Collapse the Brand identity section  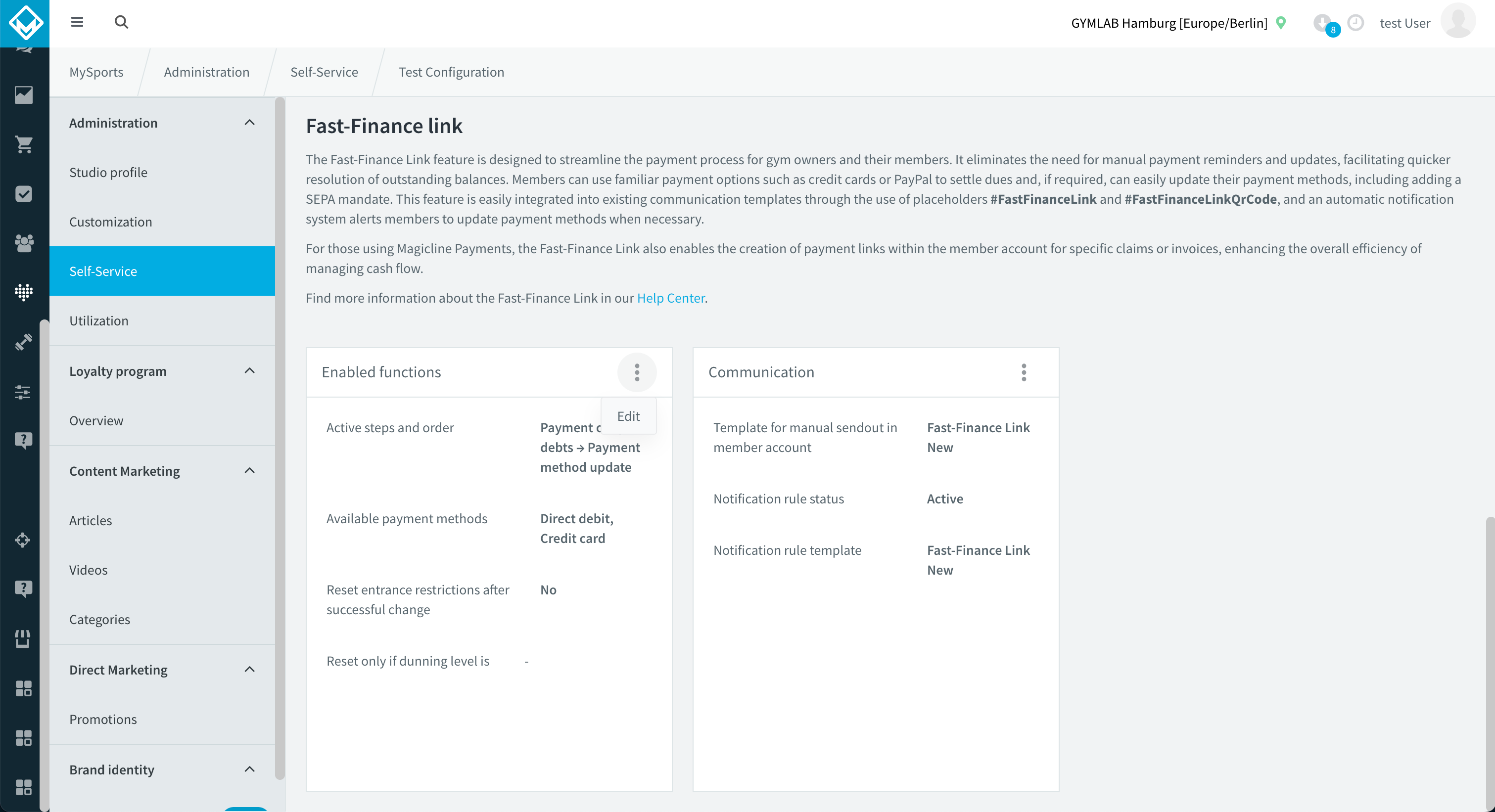click(249, 769)
